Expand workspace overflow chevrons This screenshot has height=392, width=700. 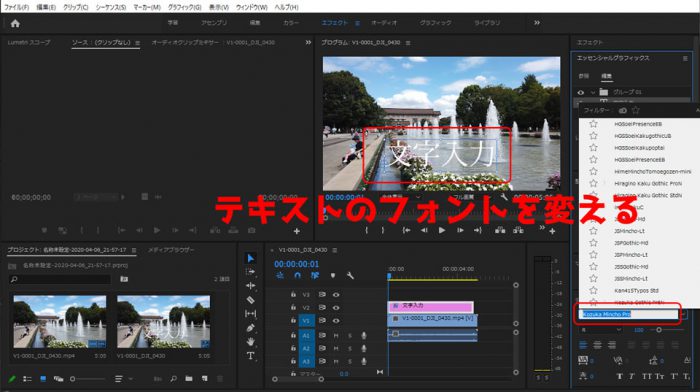(x=537, y=23)
